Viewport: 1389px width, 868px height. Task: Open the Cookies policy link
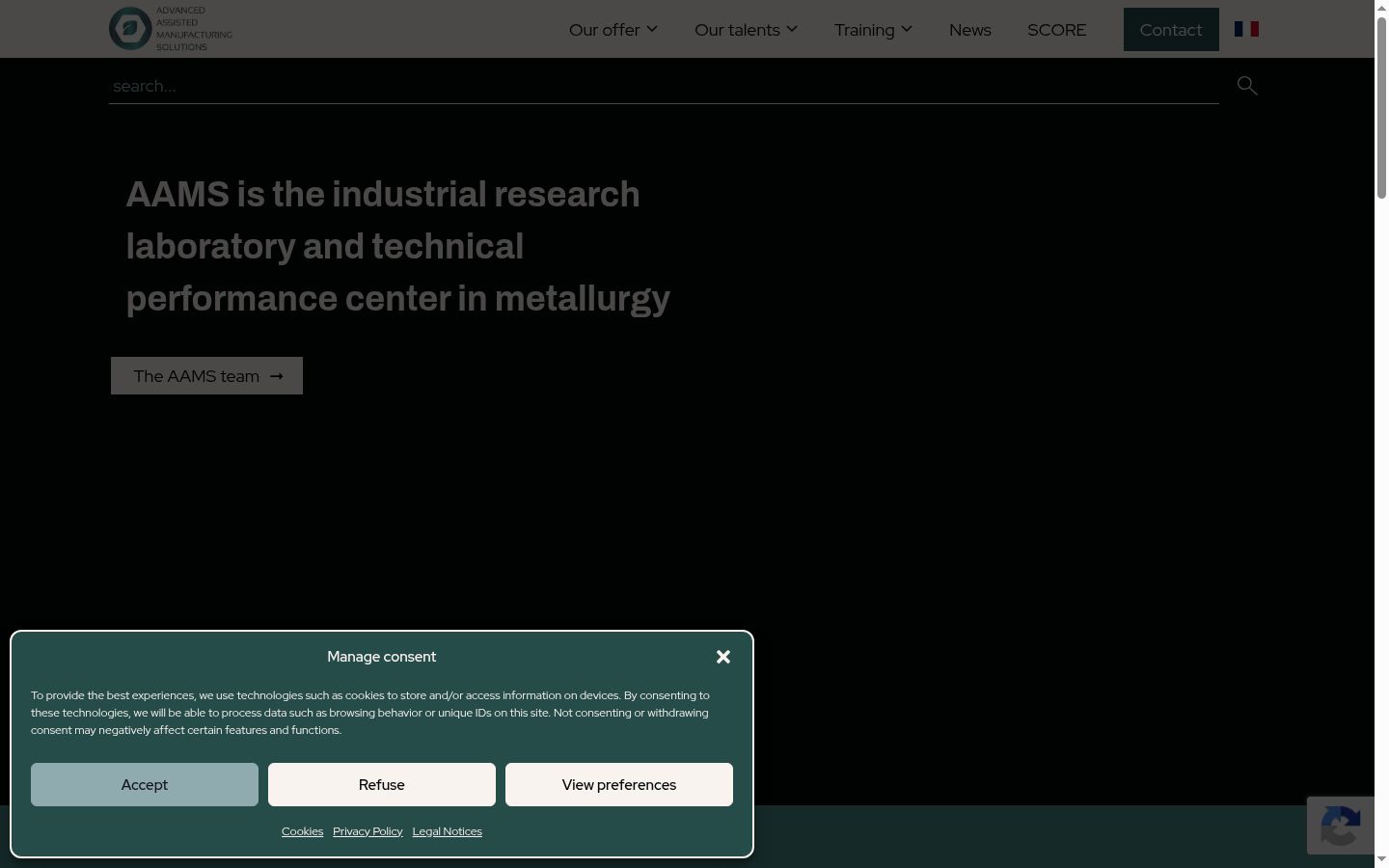pos(302,831)
